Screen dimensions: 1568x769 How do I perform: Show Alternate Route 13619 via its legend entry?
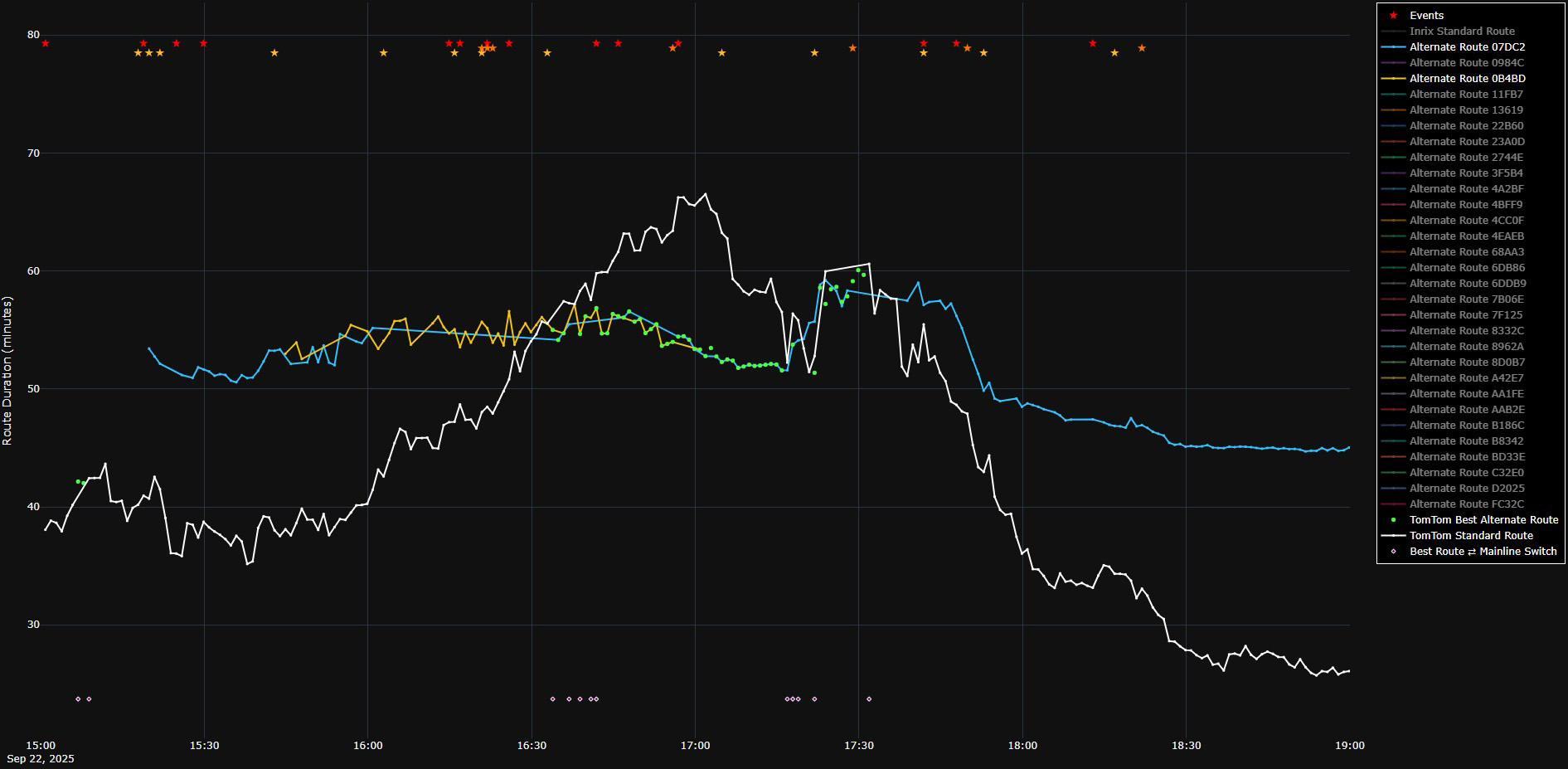click(x=1466, y=110)
